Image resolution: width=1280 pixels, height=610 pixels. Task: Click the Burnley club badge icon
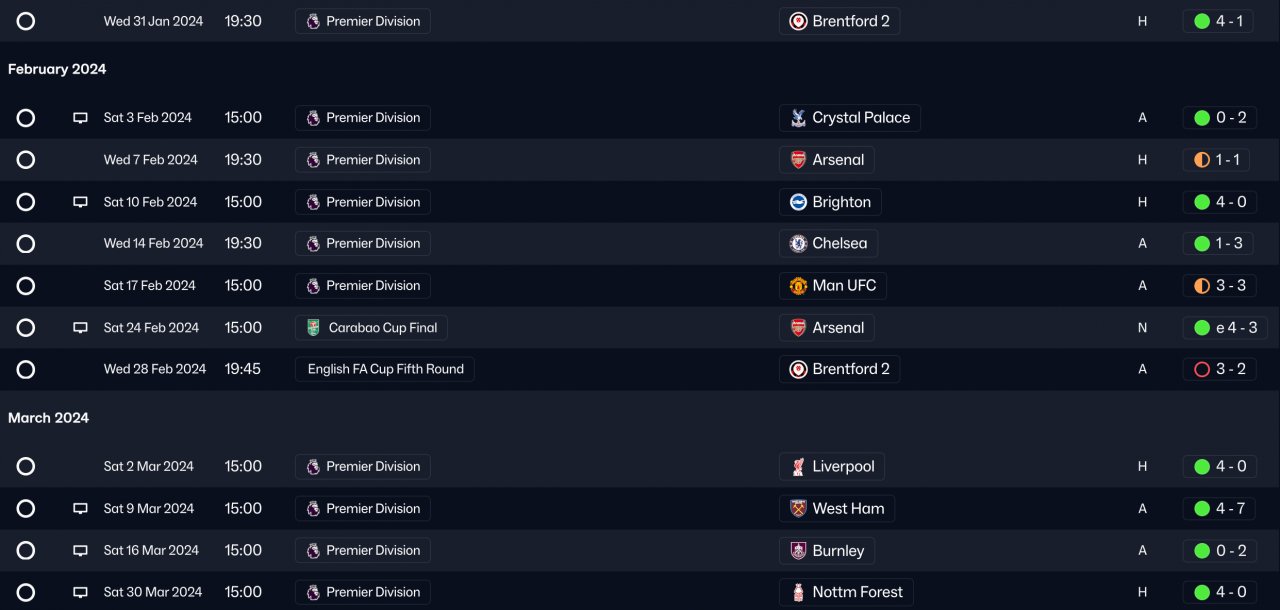tap(798, 551)
